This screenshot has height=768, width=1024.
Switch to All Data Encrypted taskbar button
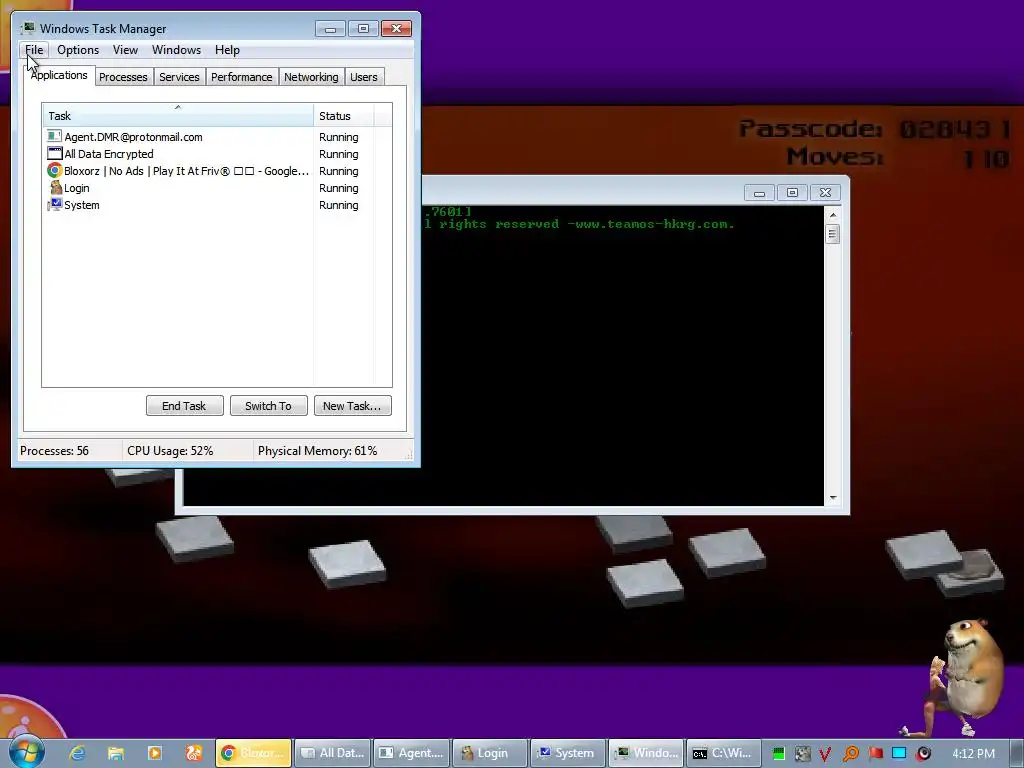tap(332, 753)
